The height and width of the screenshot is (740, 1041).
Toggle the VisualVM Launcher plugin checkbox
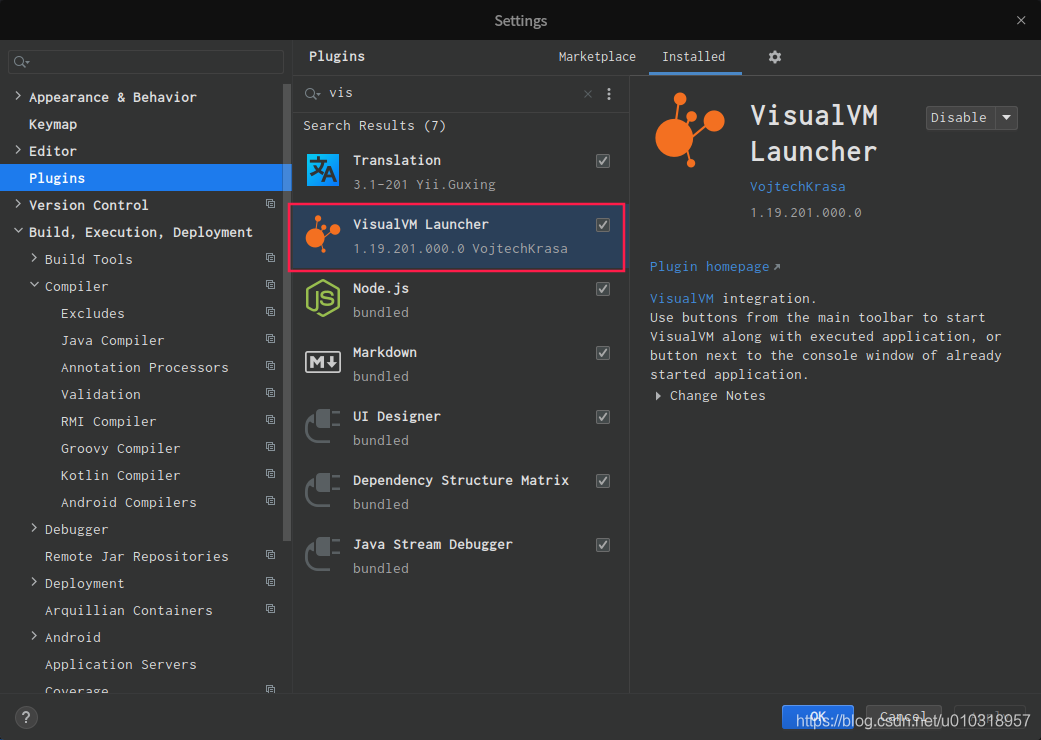[603, 225]
